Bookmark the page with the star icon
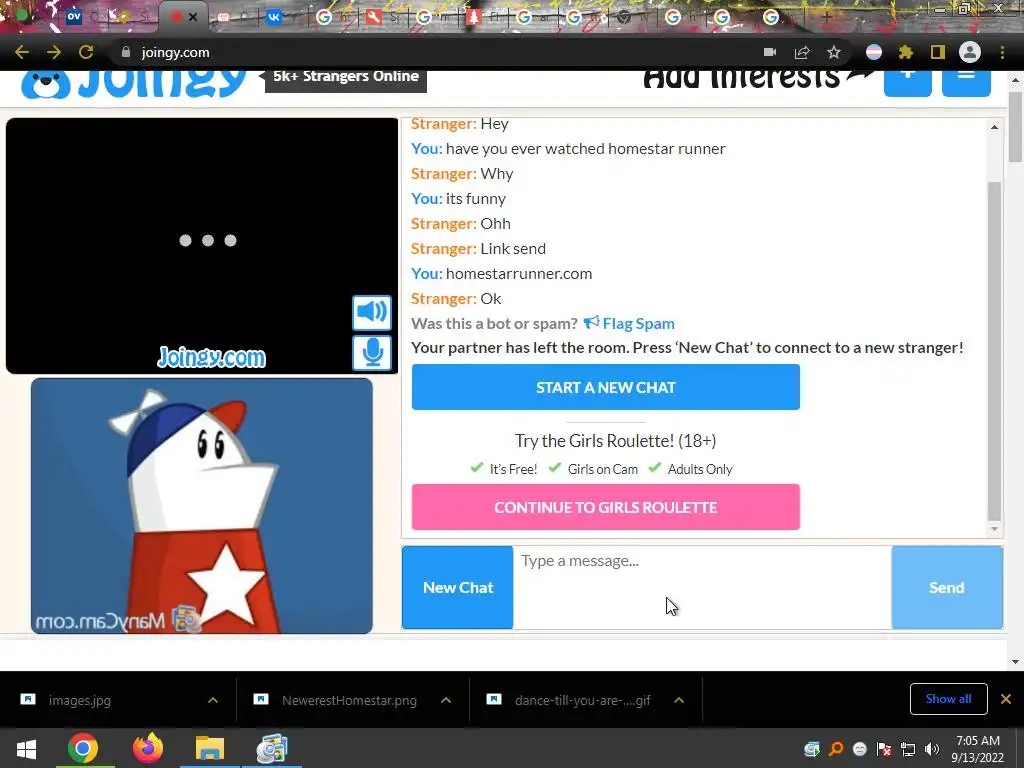This screenshot has height=768, width=1024. point(834,52)
